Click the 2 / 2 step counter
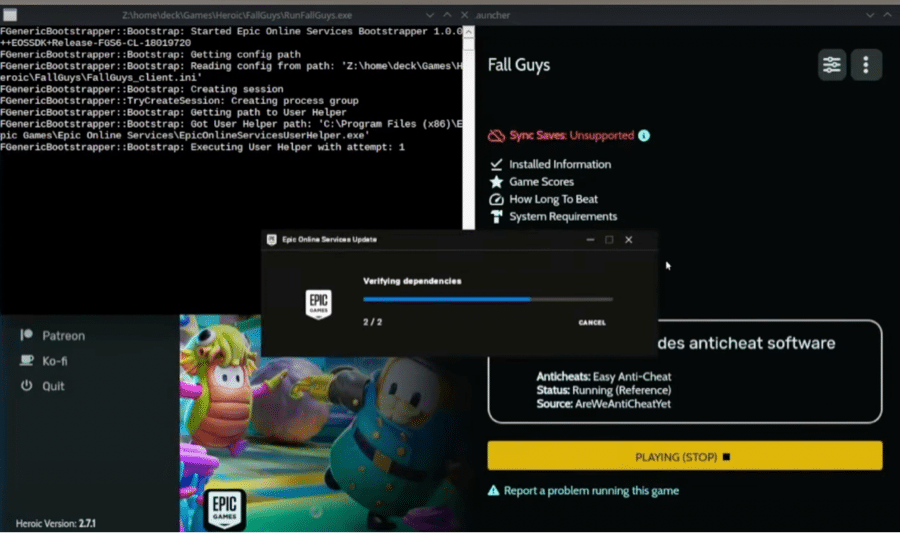The image size is (900, 533). (x=373, y=322)
